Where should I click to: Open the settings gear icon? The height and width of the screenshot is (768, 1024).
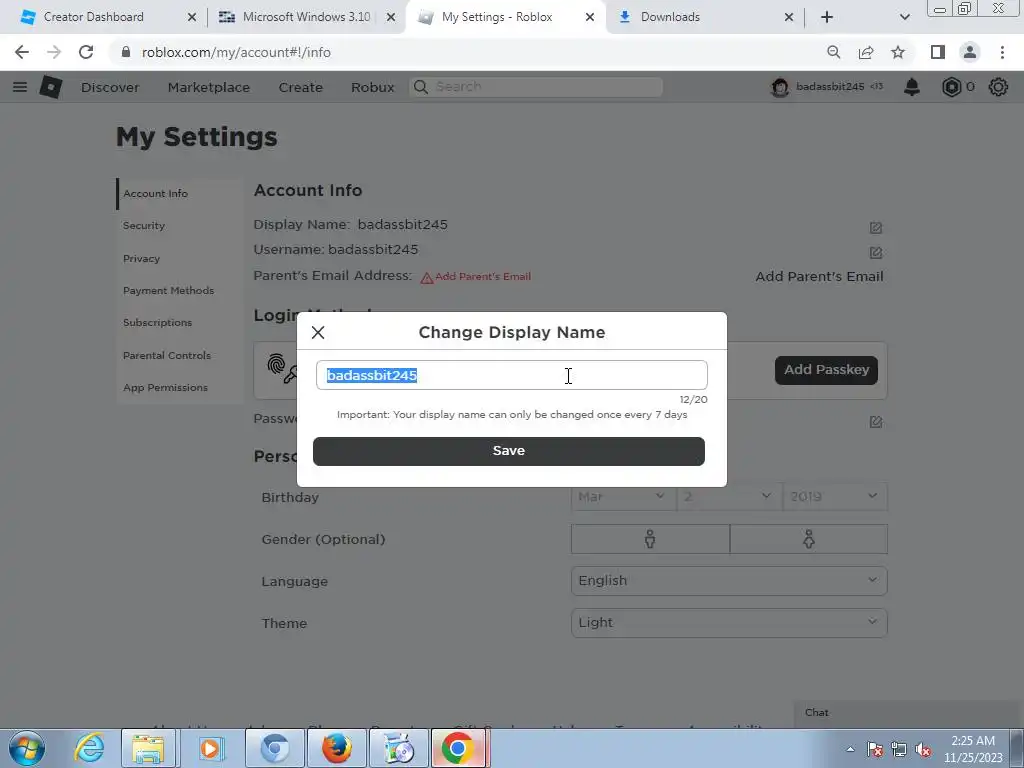click(x=998, y=87)
